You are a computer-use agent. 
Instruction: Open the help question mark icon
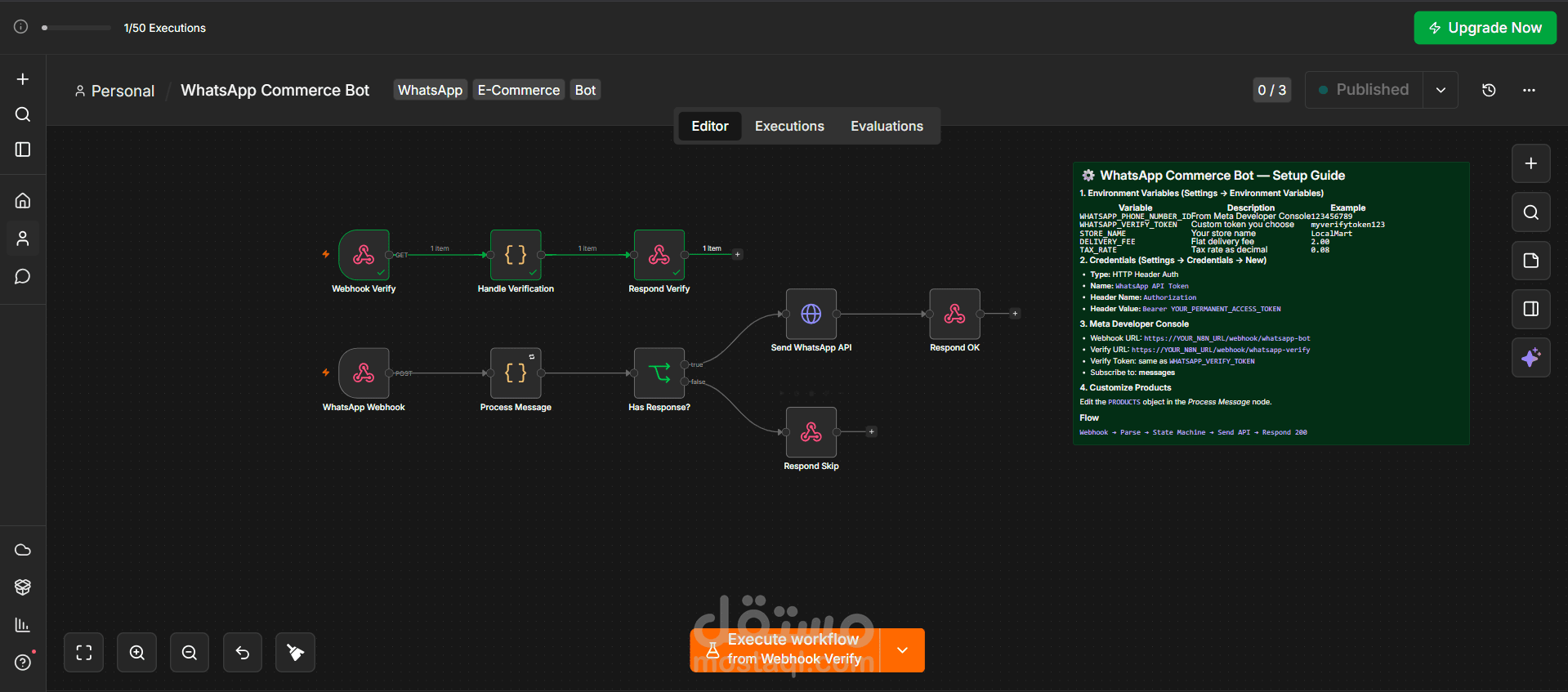click(x=23, y=663)
